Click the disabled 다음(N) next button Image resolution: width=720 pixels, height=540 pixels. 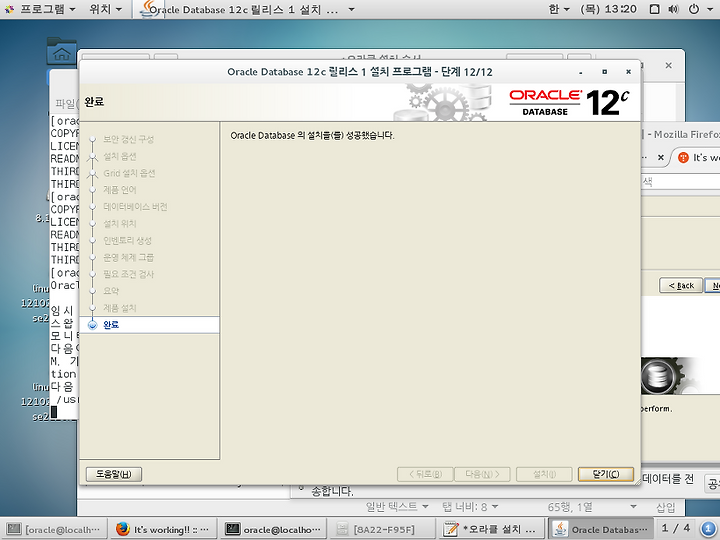point(482,474)
